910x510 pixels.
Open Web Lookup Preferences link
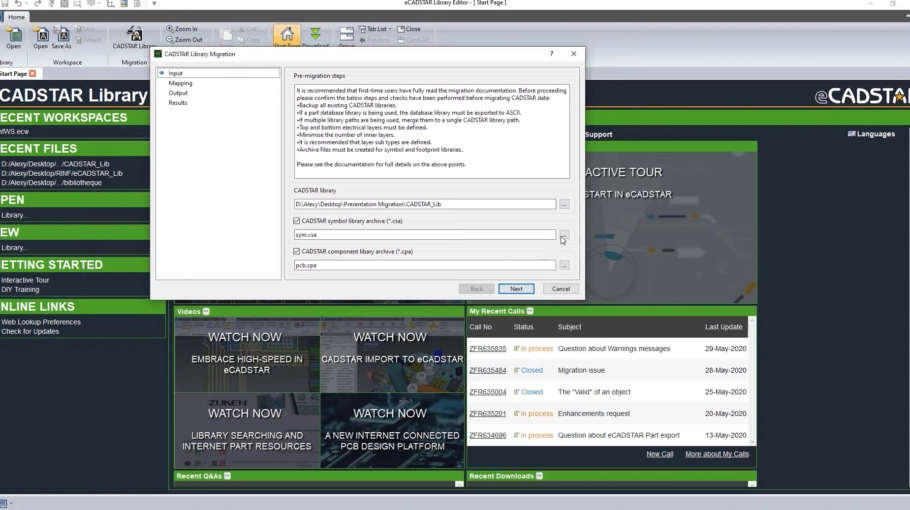[41, 322]
